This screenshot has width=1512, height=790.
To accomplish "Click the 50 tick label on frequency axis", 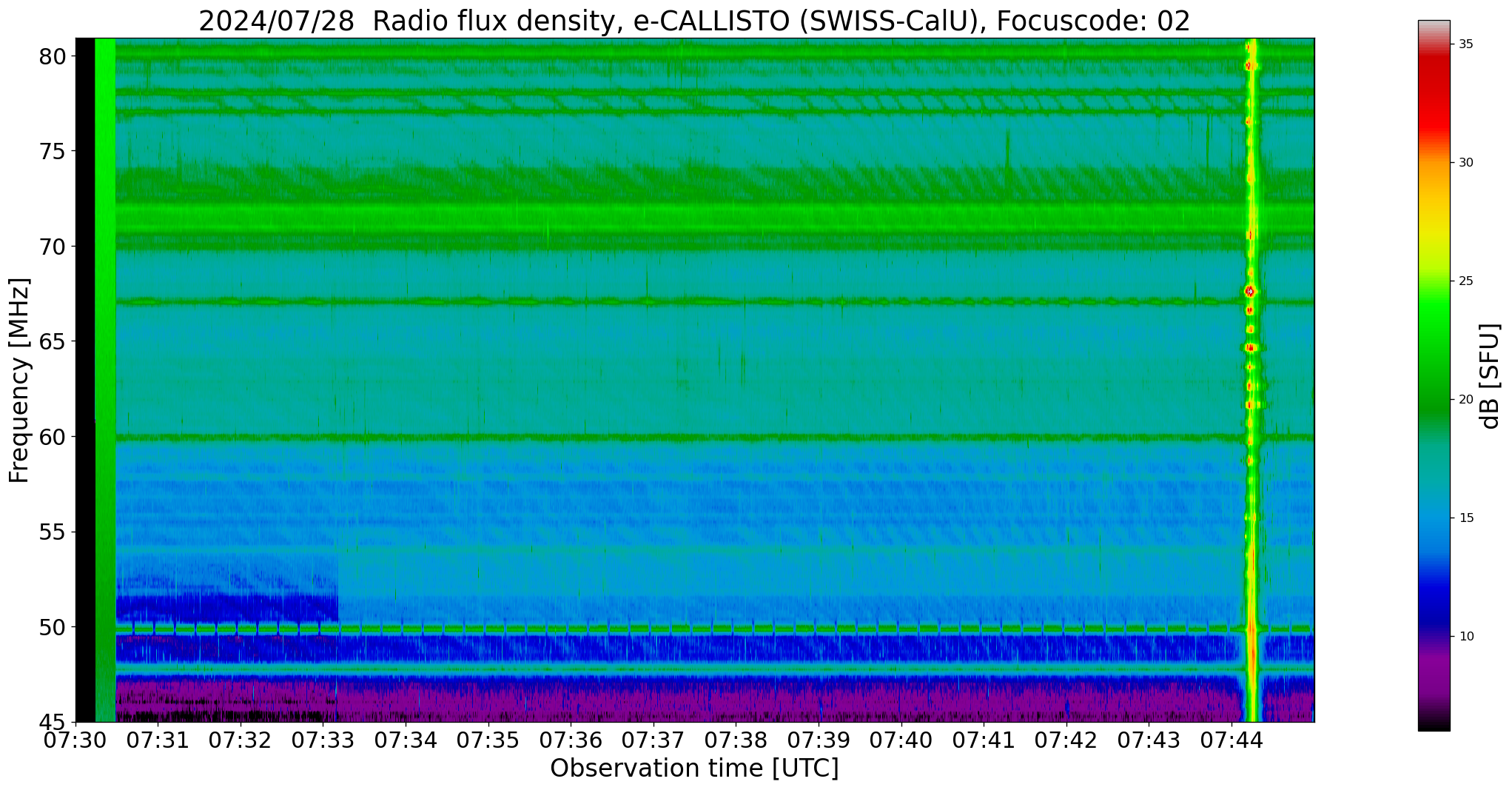I will click(x=53, y=627).
